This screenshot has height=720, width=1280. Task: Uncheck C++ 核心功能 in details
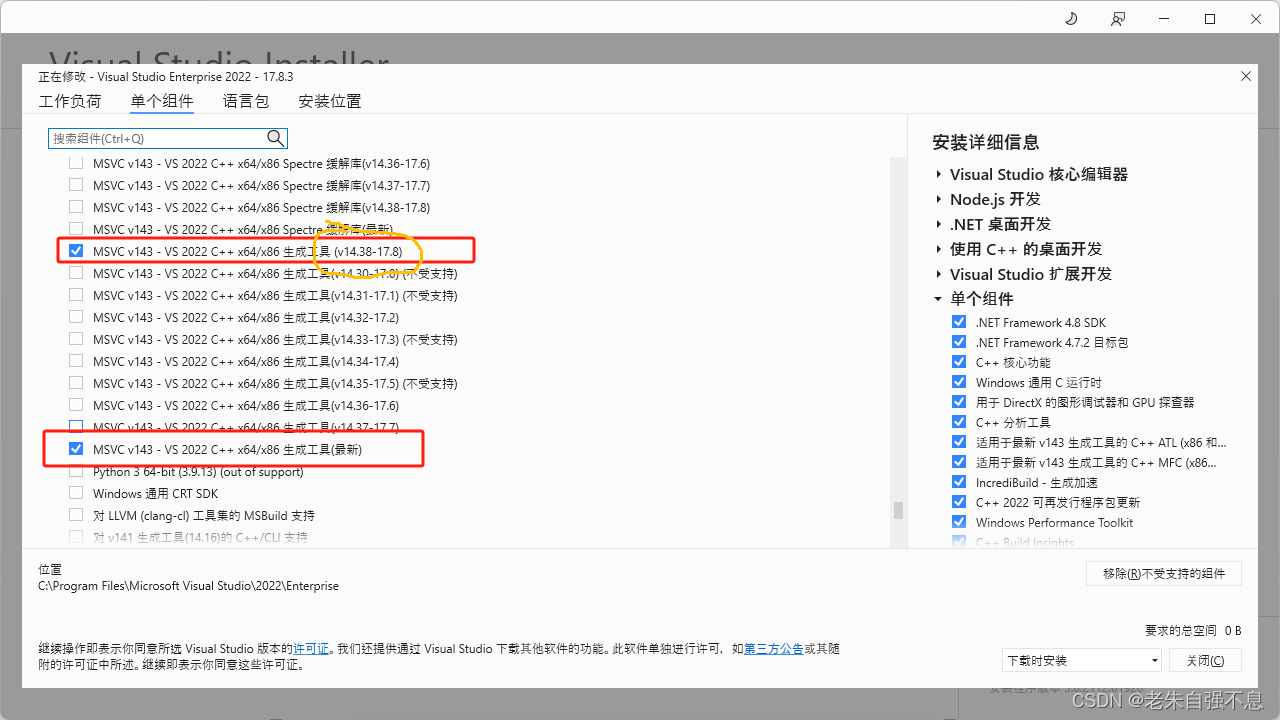(x=959, y=362)
